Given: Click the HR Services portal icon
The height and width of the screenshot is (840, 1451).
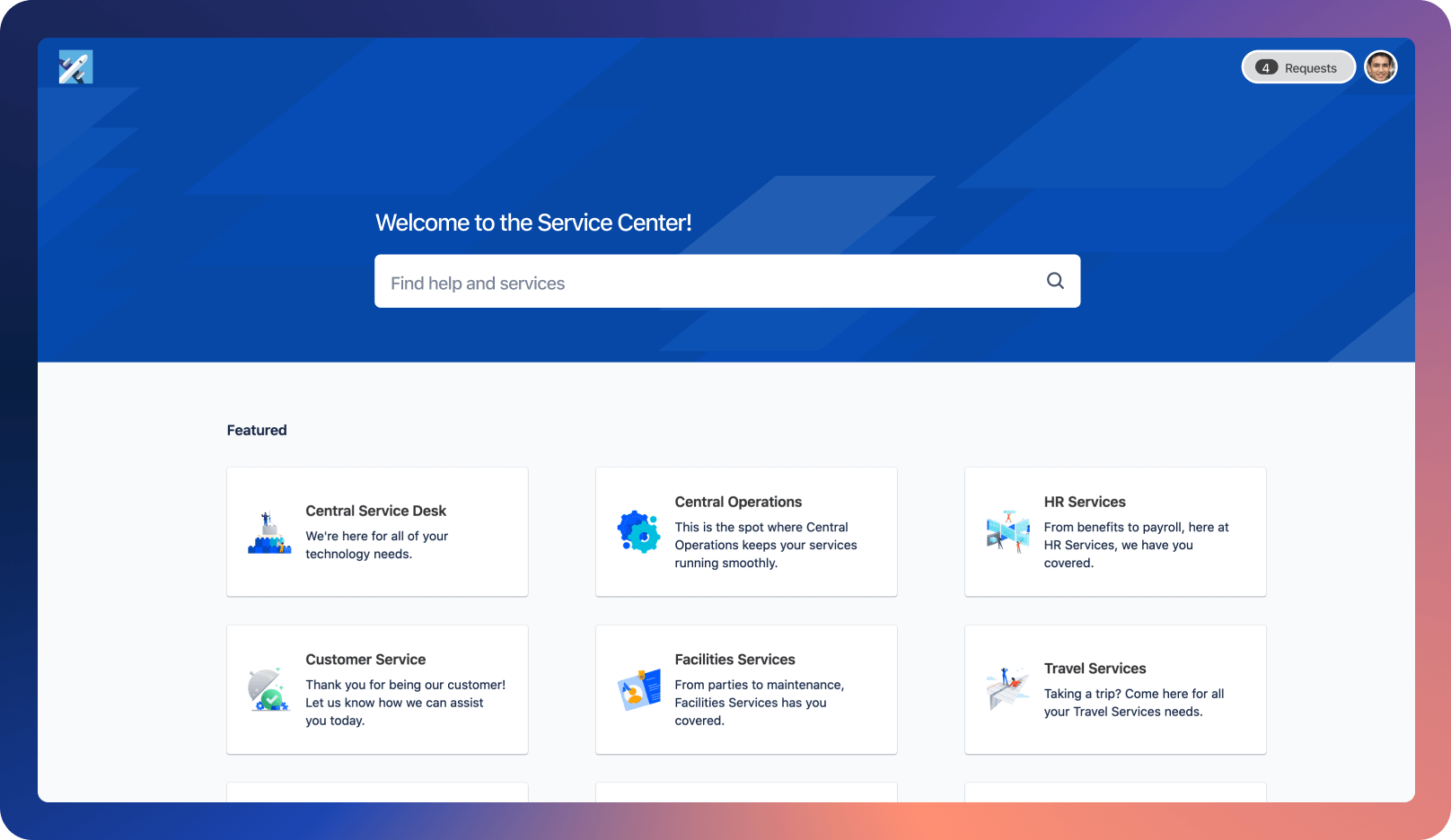Looking at the screenshot, I should pyautogui.click(x=1007, y=531).
